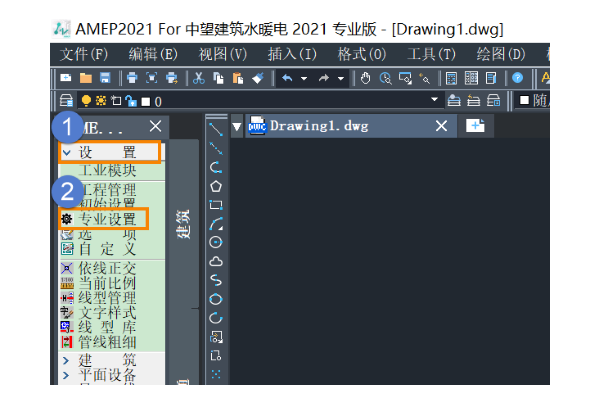The image size is (600, 400).
Task: Open the 插入(I) menu
Action: click(292, 55)
